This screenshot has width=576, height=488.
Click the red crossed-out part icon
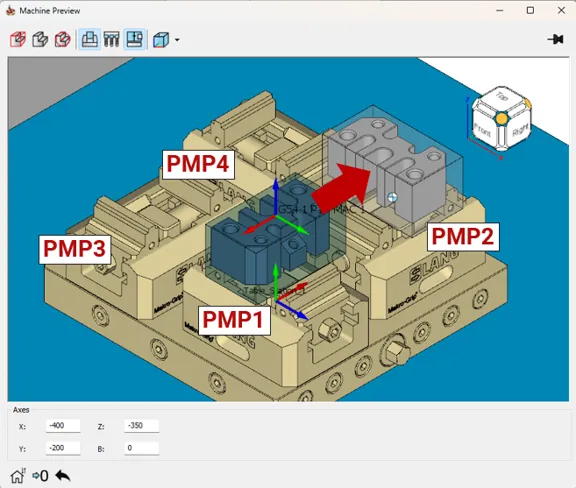point(62,39)
